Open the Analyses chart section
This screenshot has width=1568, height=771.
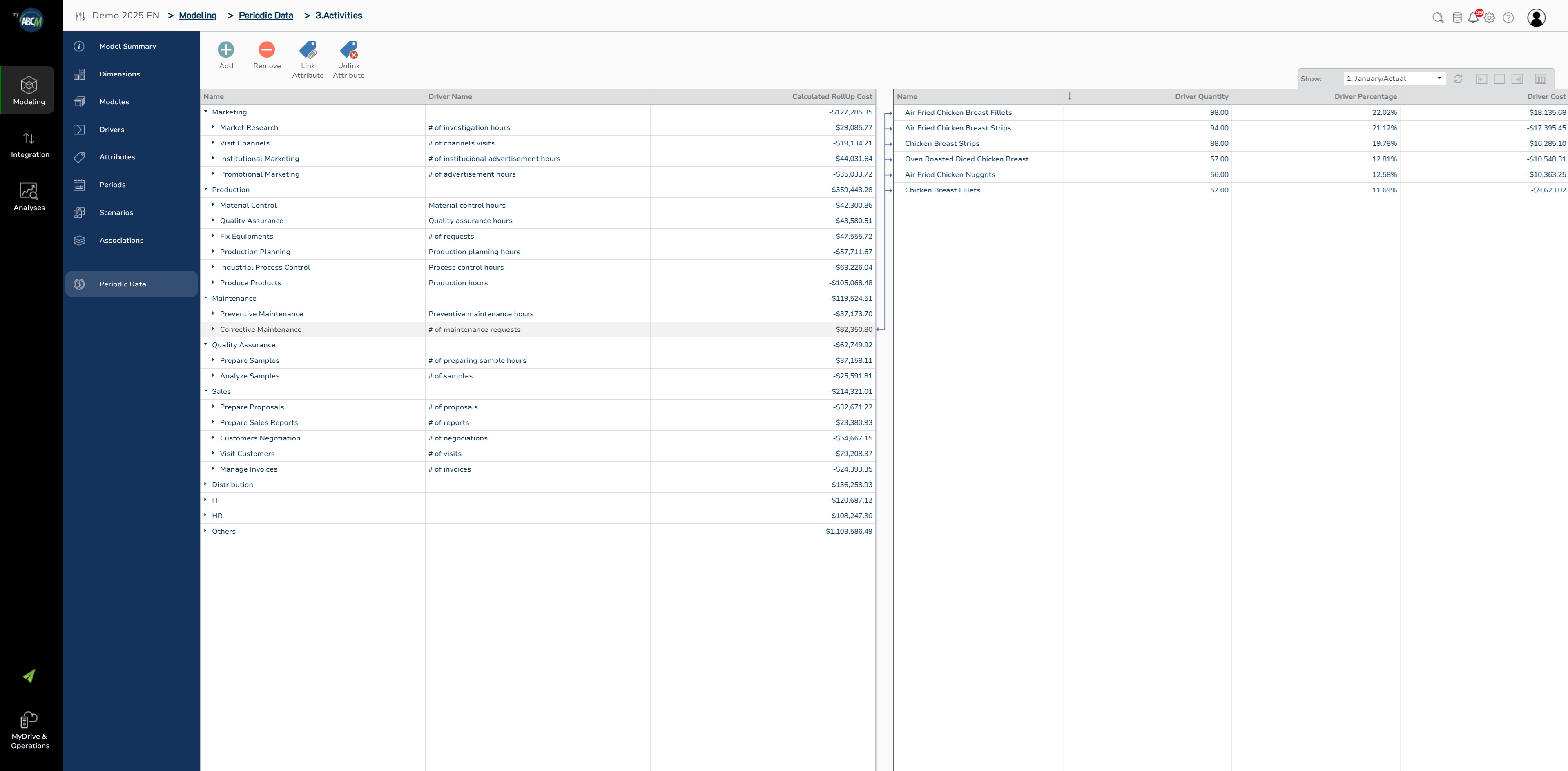coord(29,197)
